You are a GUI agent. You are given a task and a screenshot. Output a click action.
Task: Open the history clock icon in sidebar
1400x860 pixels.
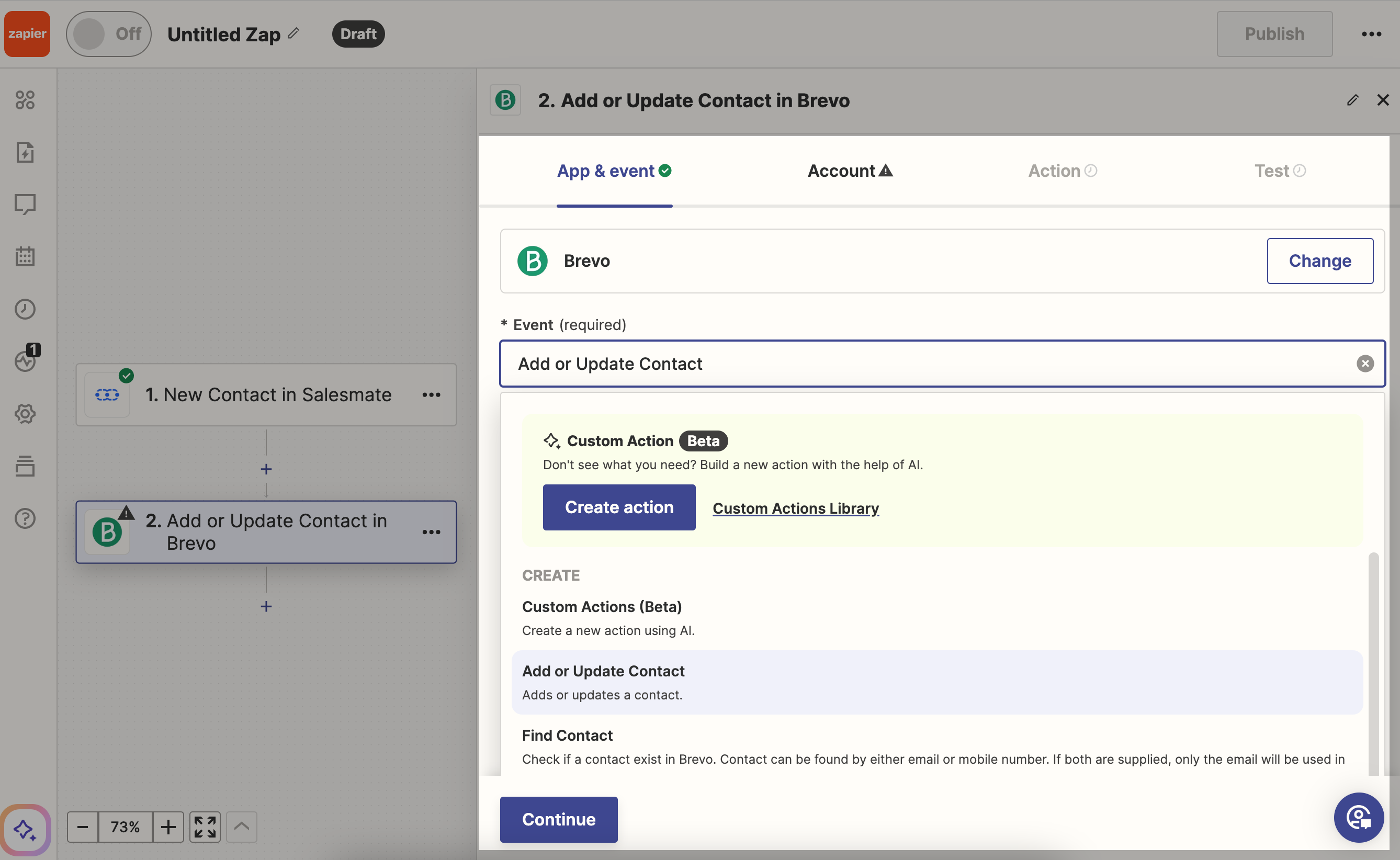[x=25, y=309]
